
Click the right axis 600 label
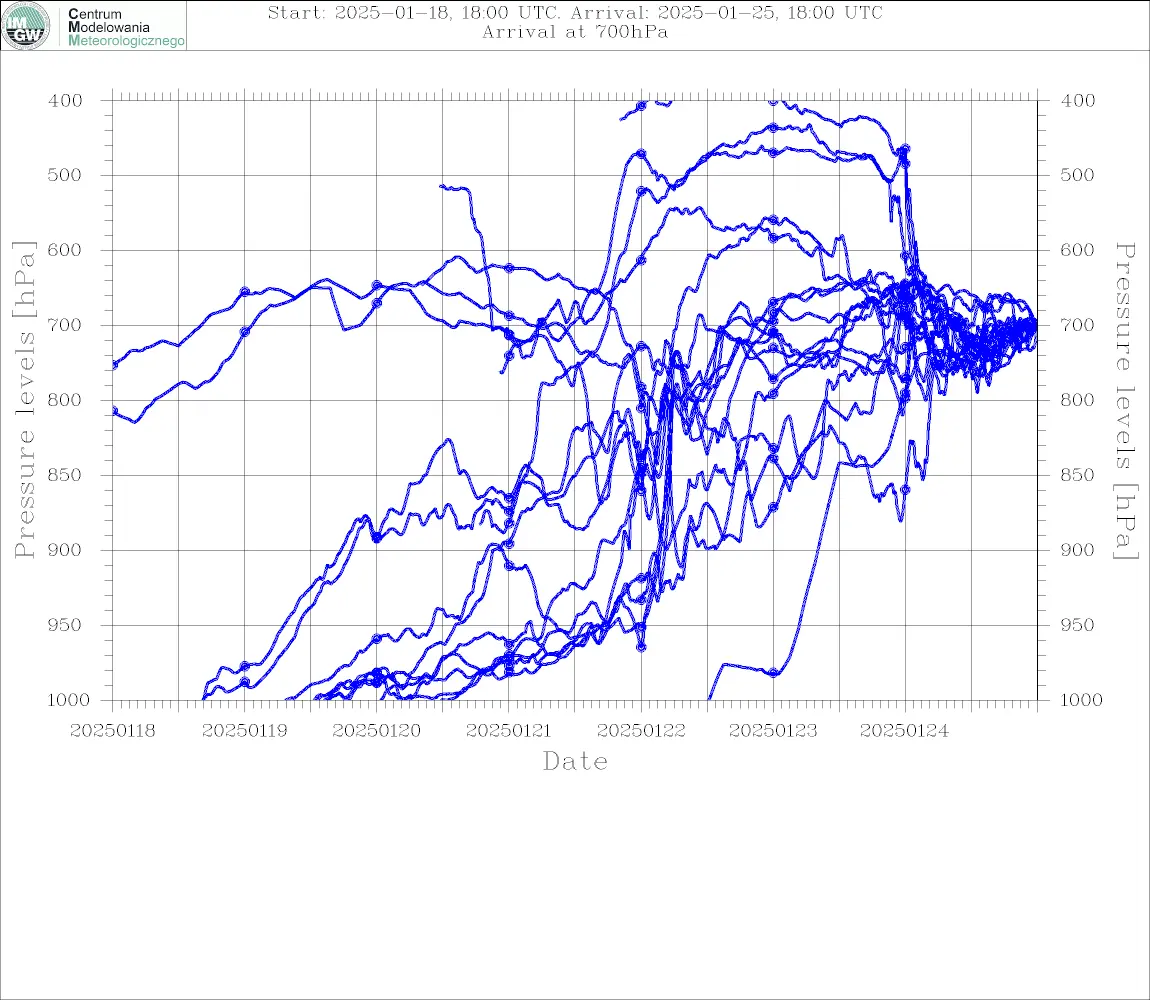1078,250
